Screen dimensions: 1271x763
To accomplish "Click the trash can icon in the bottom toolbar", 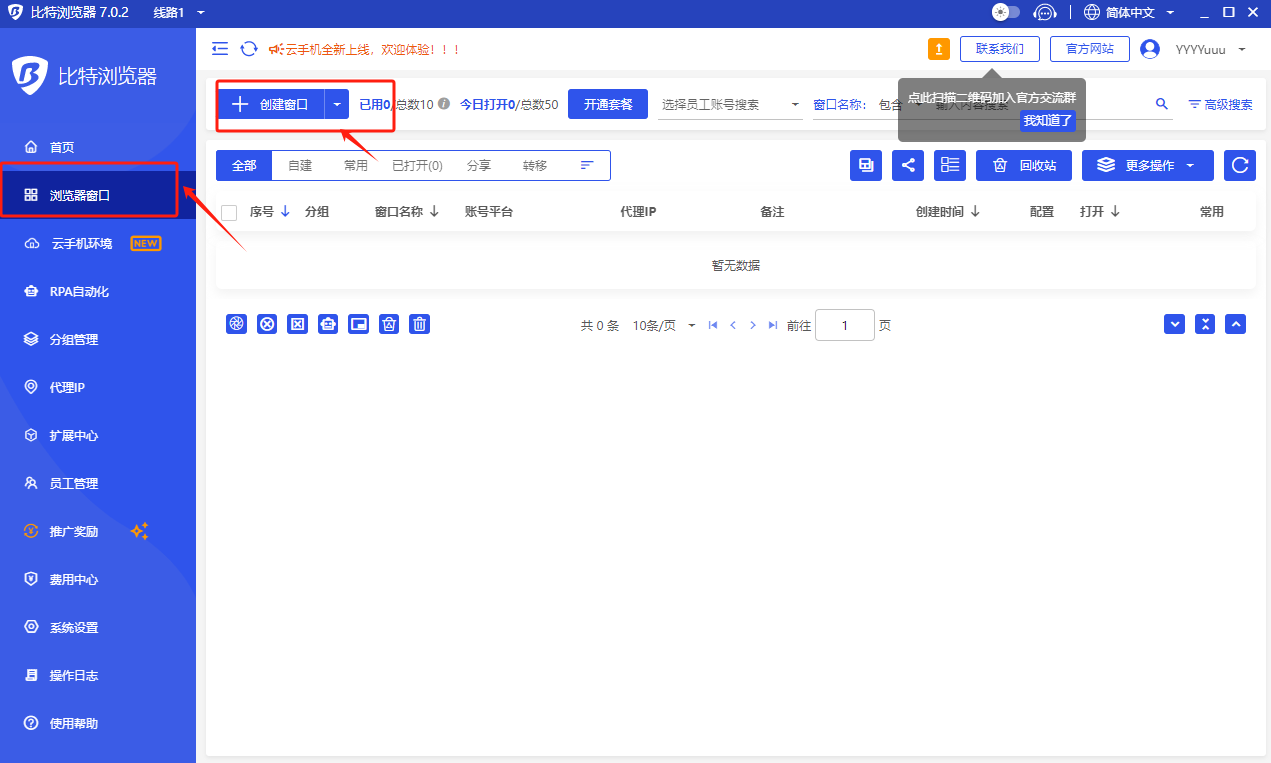I will (x=420, y=324).
